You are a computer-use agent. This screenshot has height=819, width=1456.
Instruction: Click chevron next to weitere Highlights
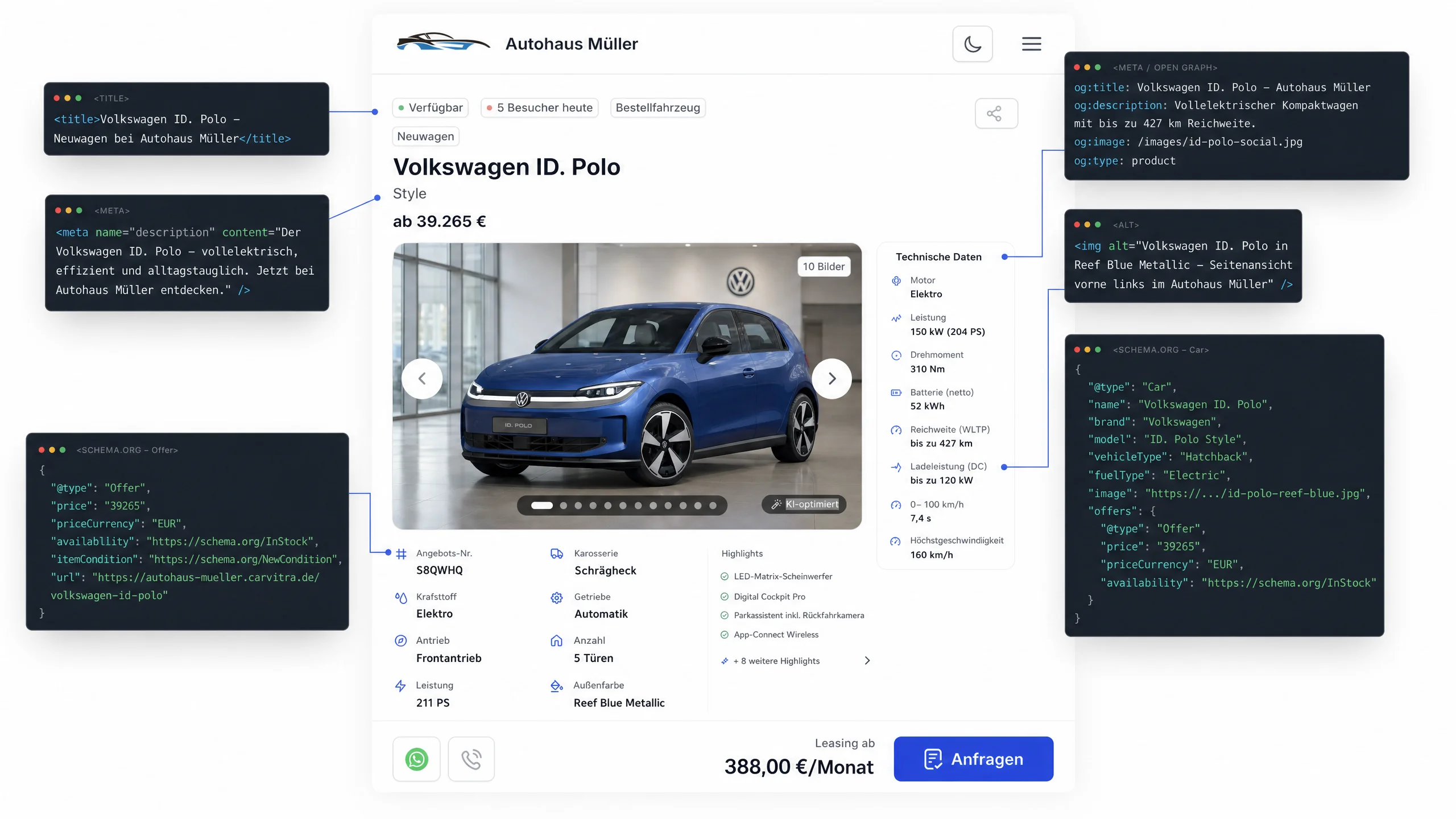tap(867, 661)
